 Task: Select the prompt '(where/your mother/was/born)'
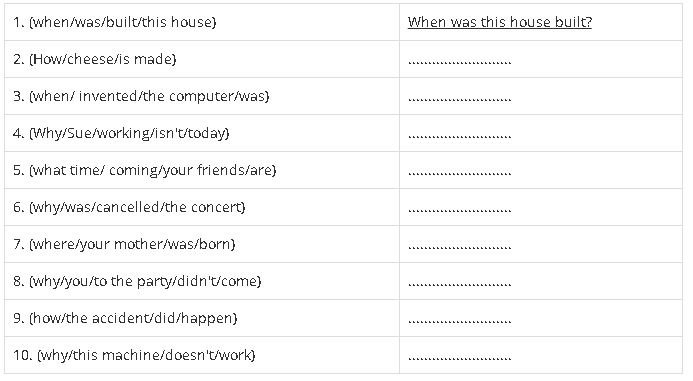[x=132, y=244]
